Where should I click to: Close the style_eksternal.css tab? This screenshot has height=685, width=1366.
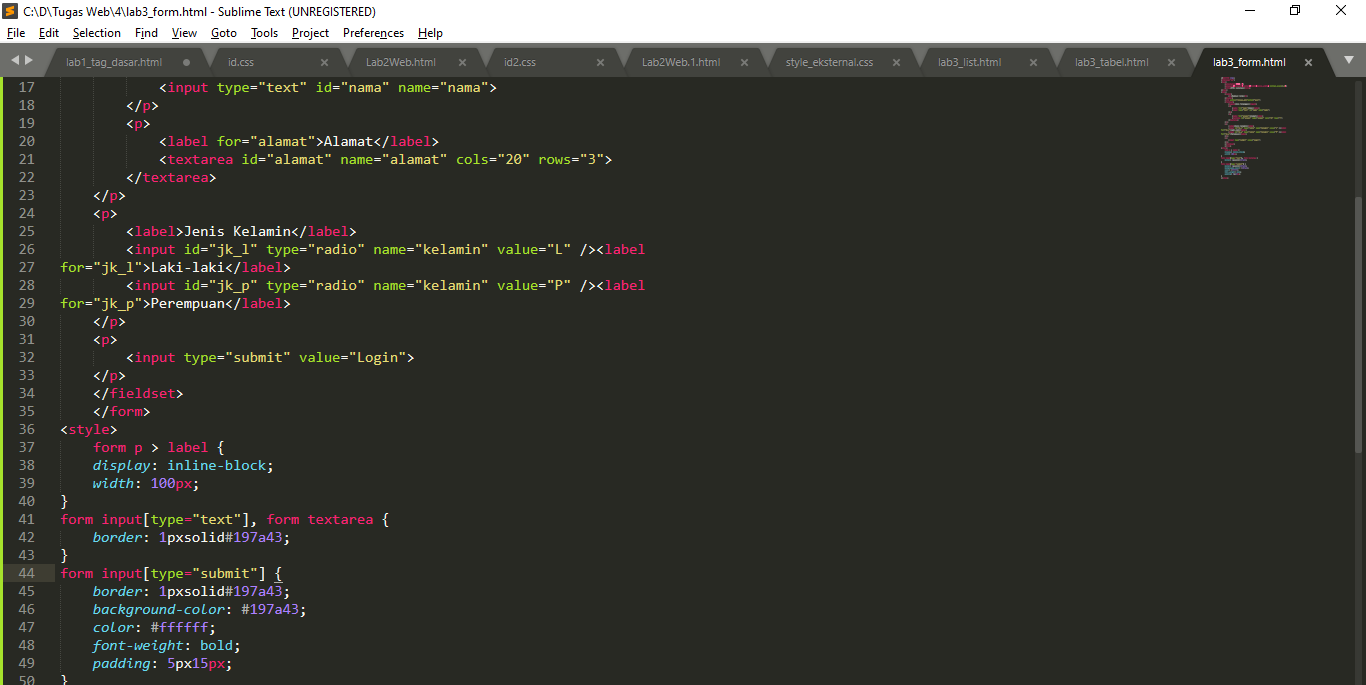pos(896,61)
